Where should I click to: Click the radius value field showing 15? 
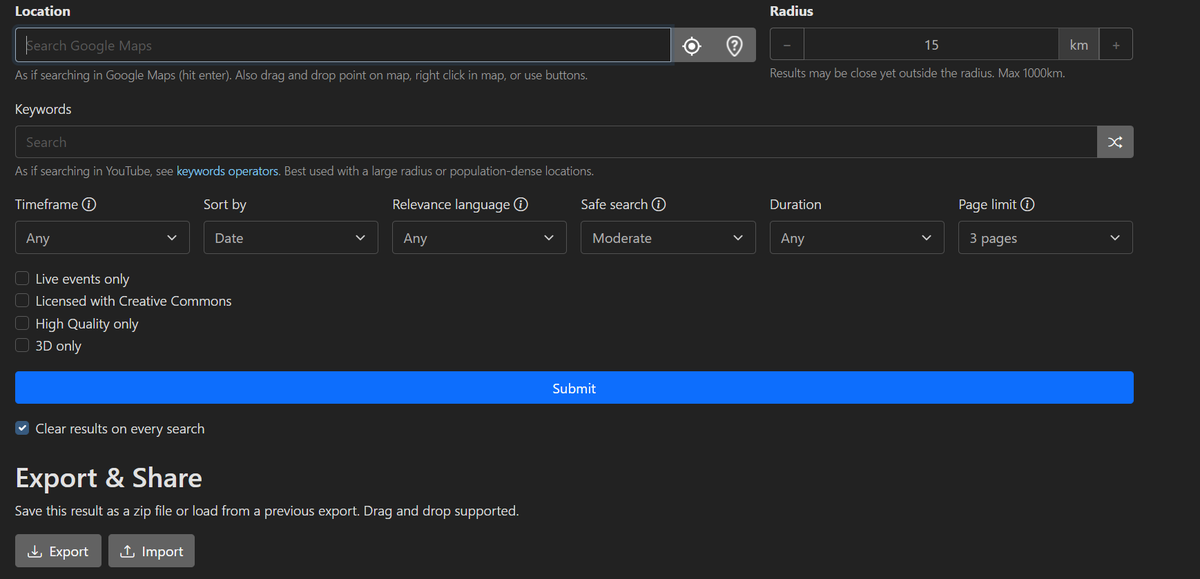[931, 45]
